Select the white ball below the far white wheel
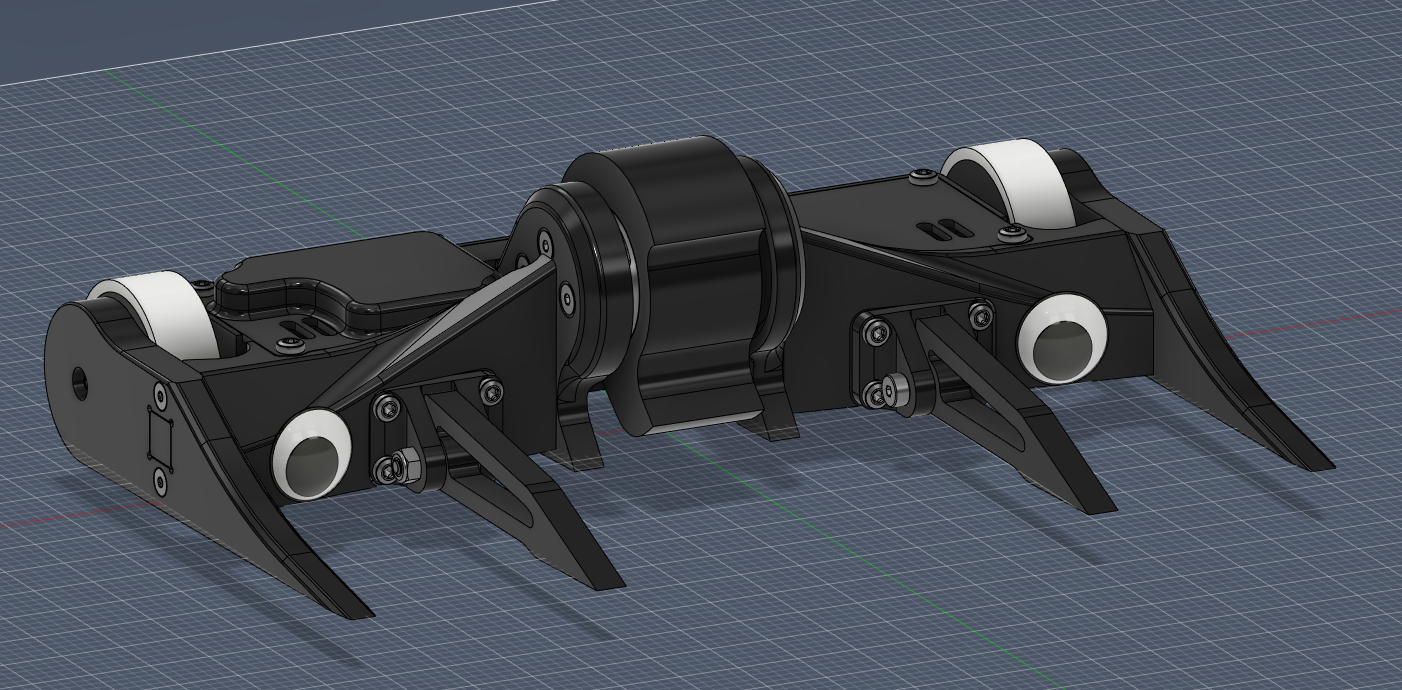 [1062, 339]
